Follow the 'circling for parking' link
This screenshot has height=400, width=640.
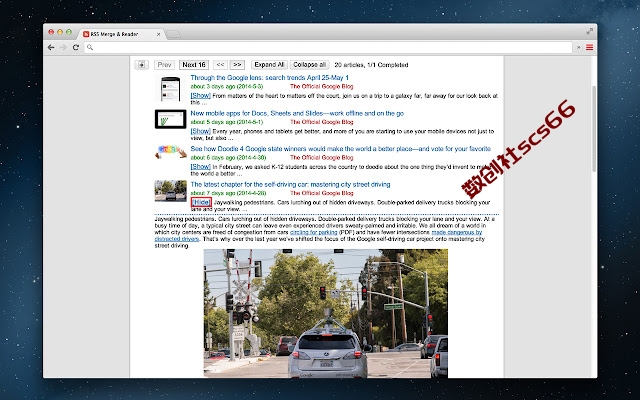point(313,232)
